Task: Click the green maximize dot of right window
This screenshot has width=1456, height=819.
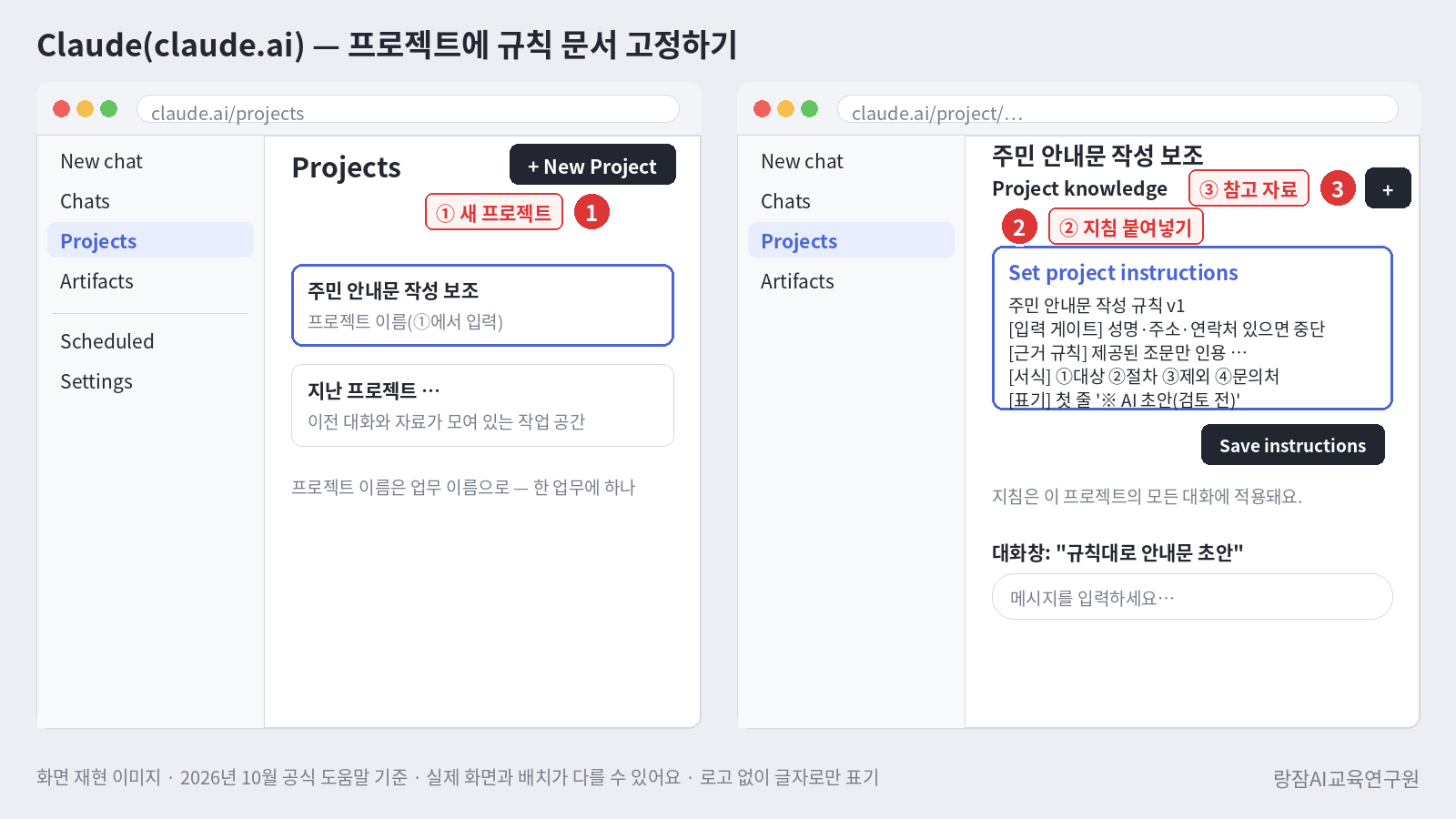Action: (810, 109)
